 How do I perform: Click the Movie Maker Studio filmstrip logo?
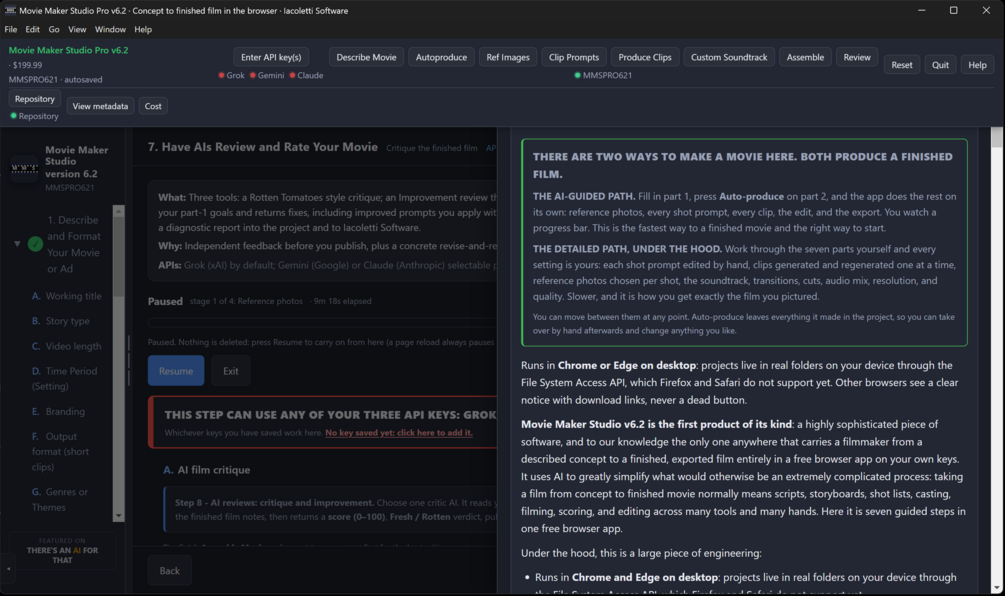tap(24, 168)
